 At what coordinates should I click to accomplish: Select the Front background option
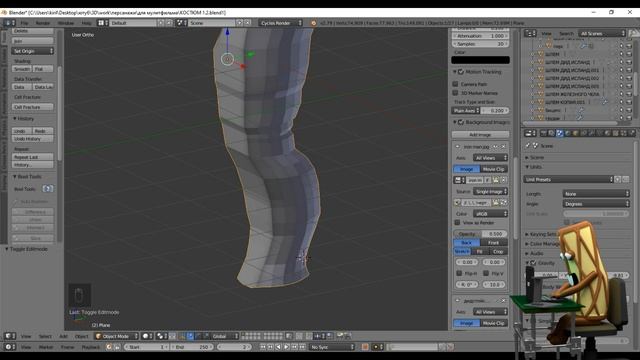pyautogui.click(x=493, y=242)
